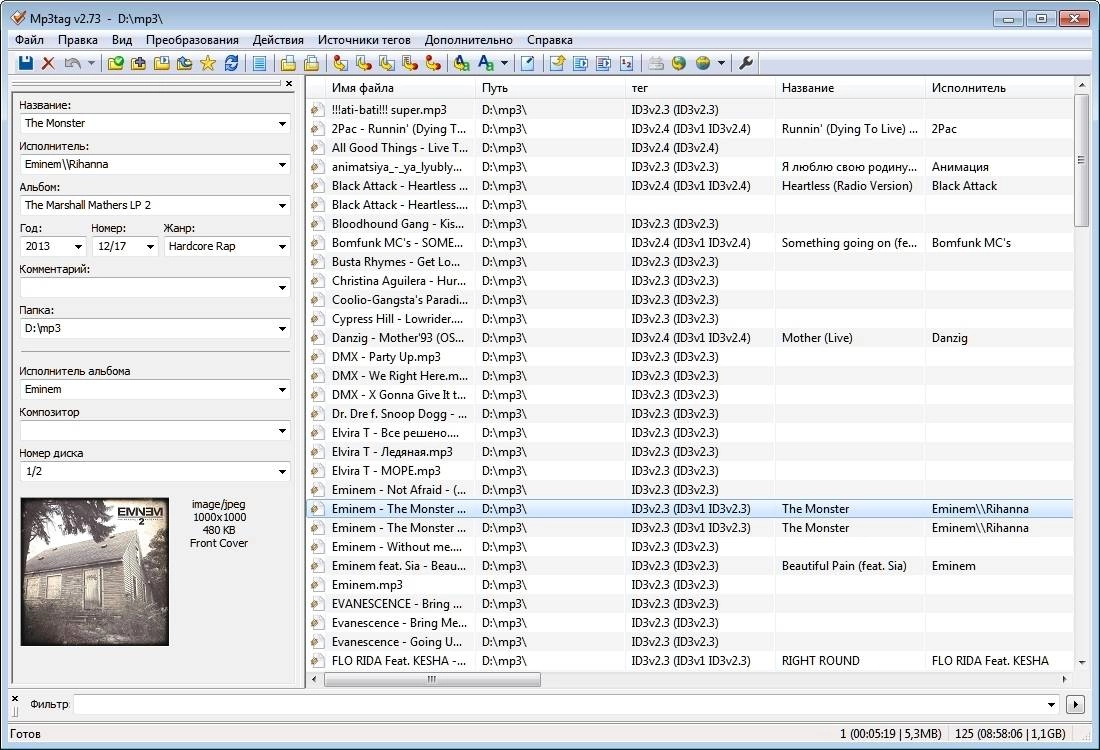Open the auto-numbering wizard icon
Image resolution: width=1100 pixels, height=750 pixels.
click(x=626, y=63)
